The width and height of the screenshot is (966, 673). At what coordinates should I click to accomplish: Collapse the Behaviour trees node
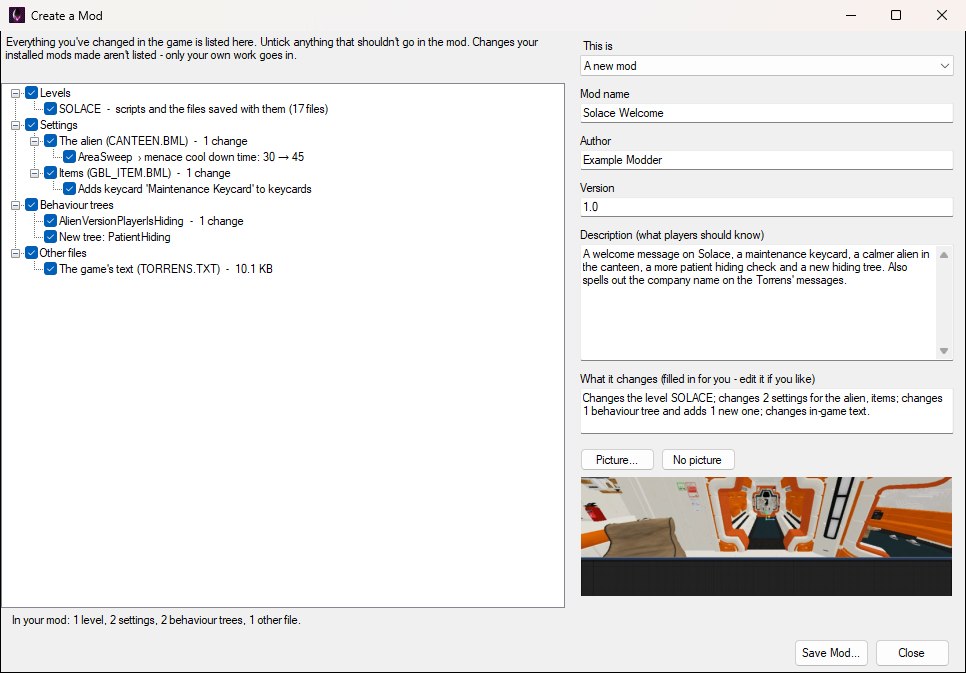pyautogui.click(x=15, y=206)
